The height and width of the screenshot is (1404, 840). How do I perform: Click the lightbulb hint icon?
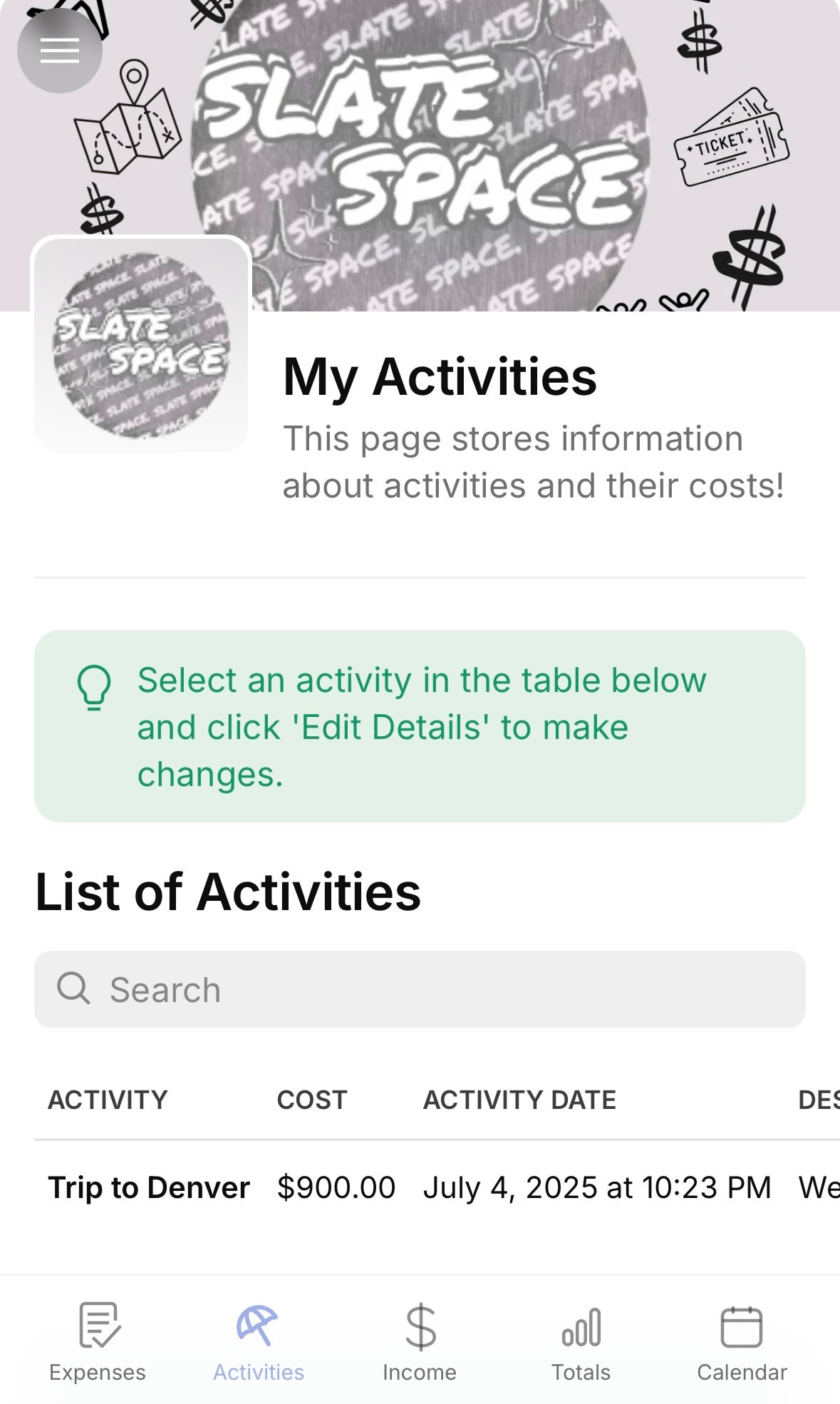coord(94,687)
